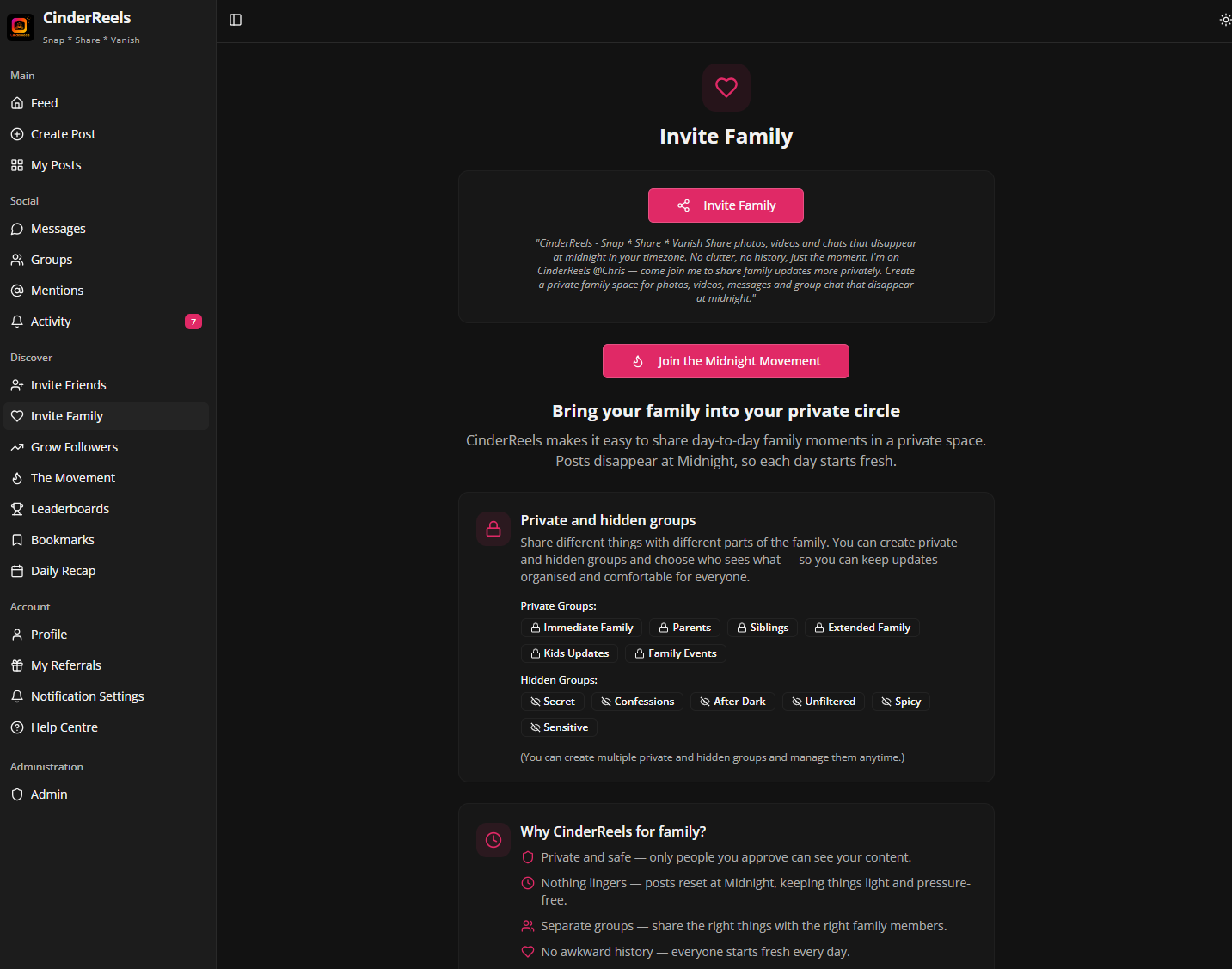Viewport: 1232px width, 969px height.
Task: Select the After Dark hidden group chip
Action: click(x=733, y=702)
